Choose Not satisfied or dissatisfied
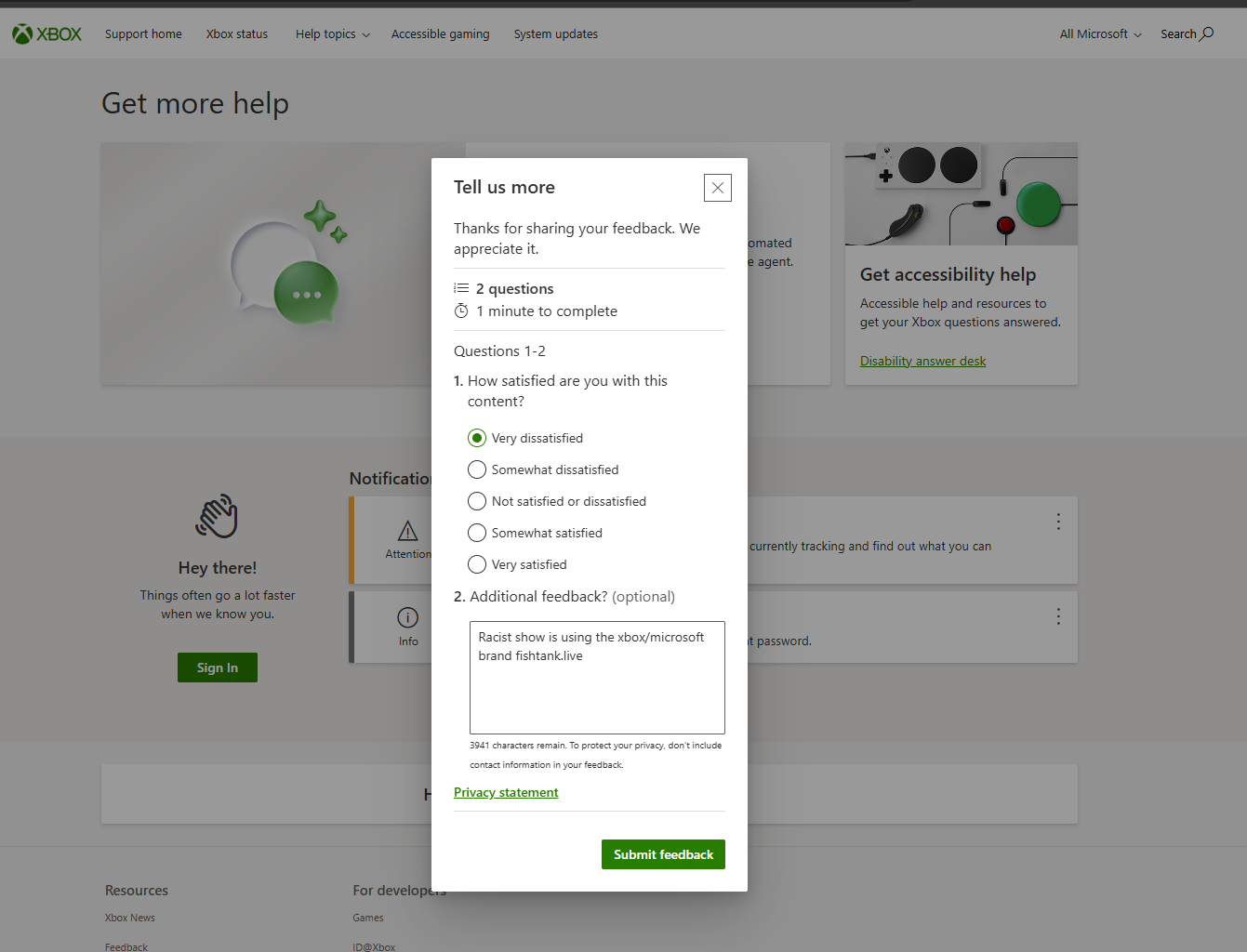The width and height of the screenshot is (1247, 952). coord(477,501)
